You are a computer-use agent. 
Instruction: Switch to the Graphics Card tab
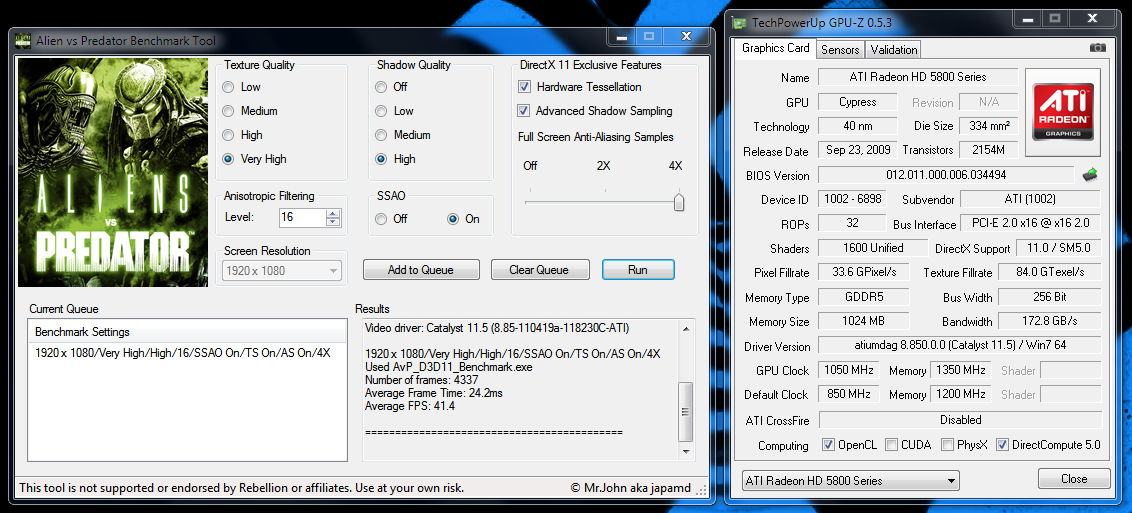(775, 48)
